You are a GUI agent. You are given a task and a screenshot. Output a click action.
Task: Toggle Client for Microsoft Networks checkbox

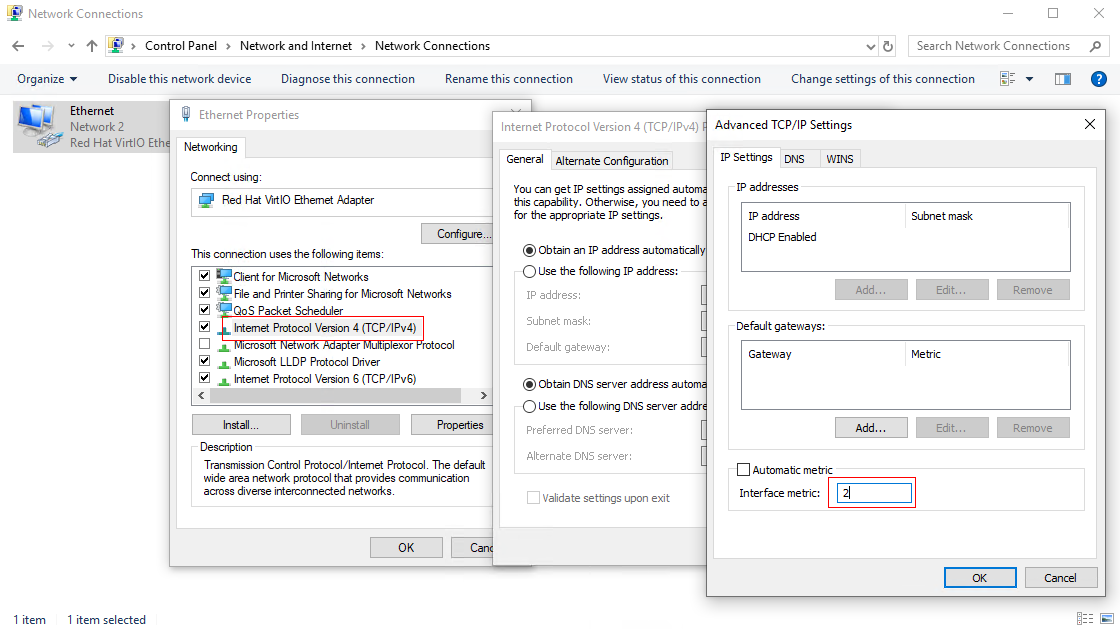click(204, 276)
